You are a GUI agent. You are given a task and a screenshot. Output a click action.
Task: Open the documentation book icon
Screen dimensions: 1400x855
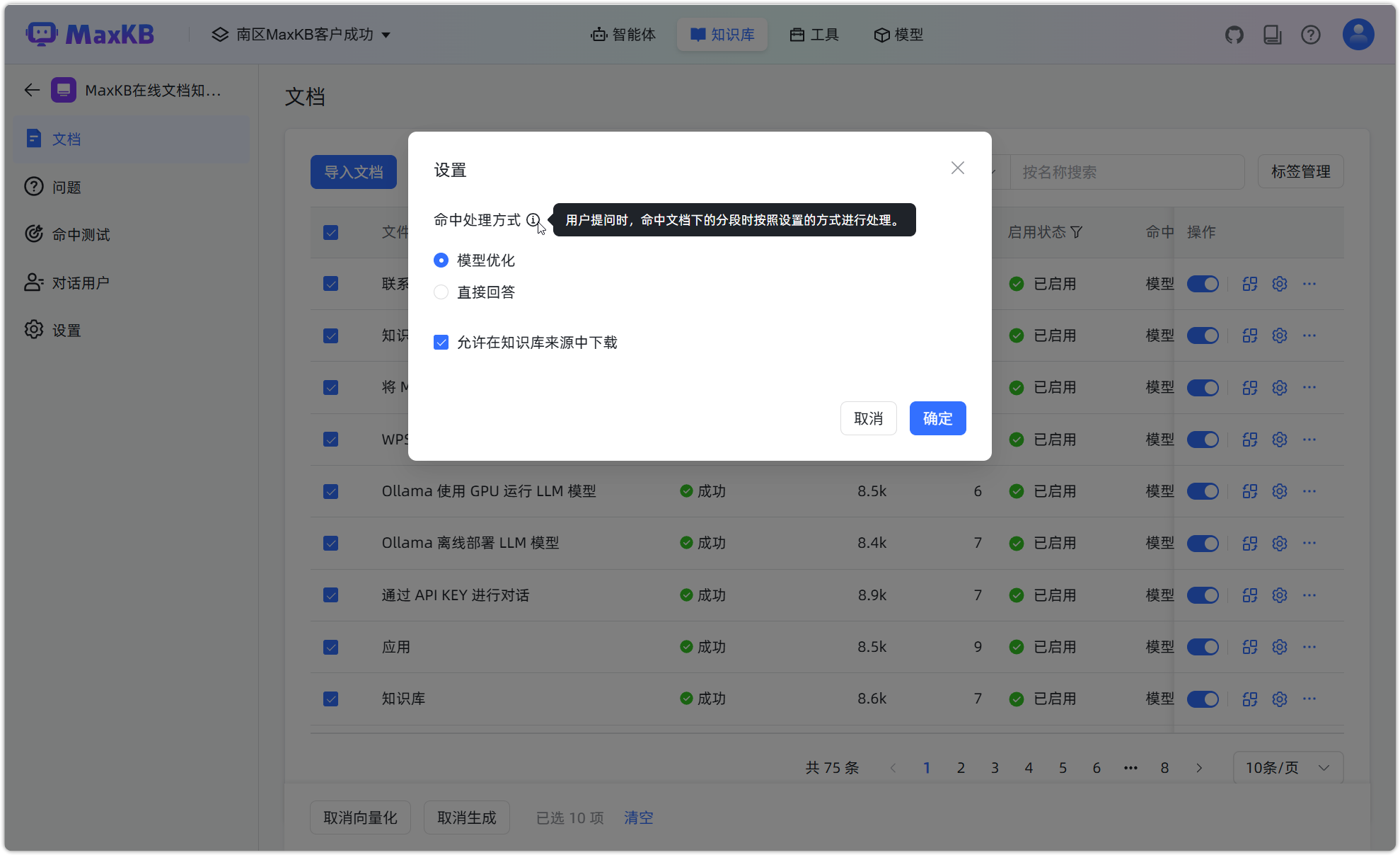1273,34
